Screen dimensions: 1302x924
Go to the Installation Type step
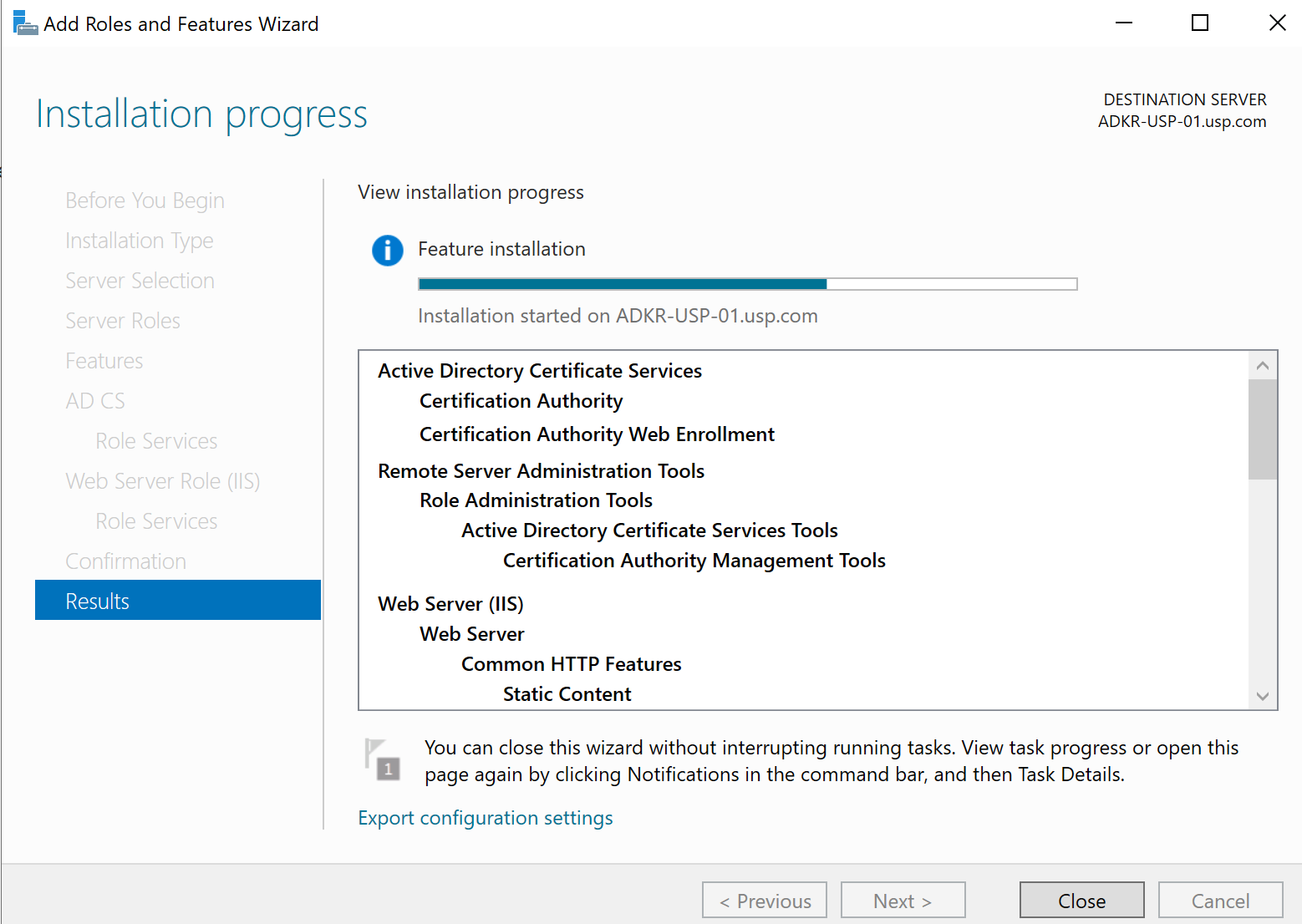click(x=140, y=241)
